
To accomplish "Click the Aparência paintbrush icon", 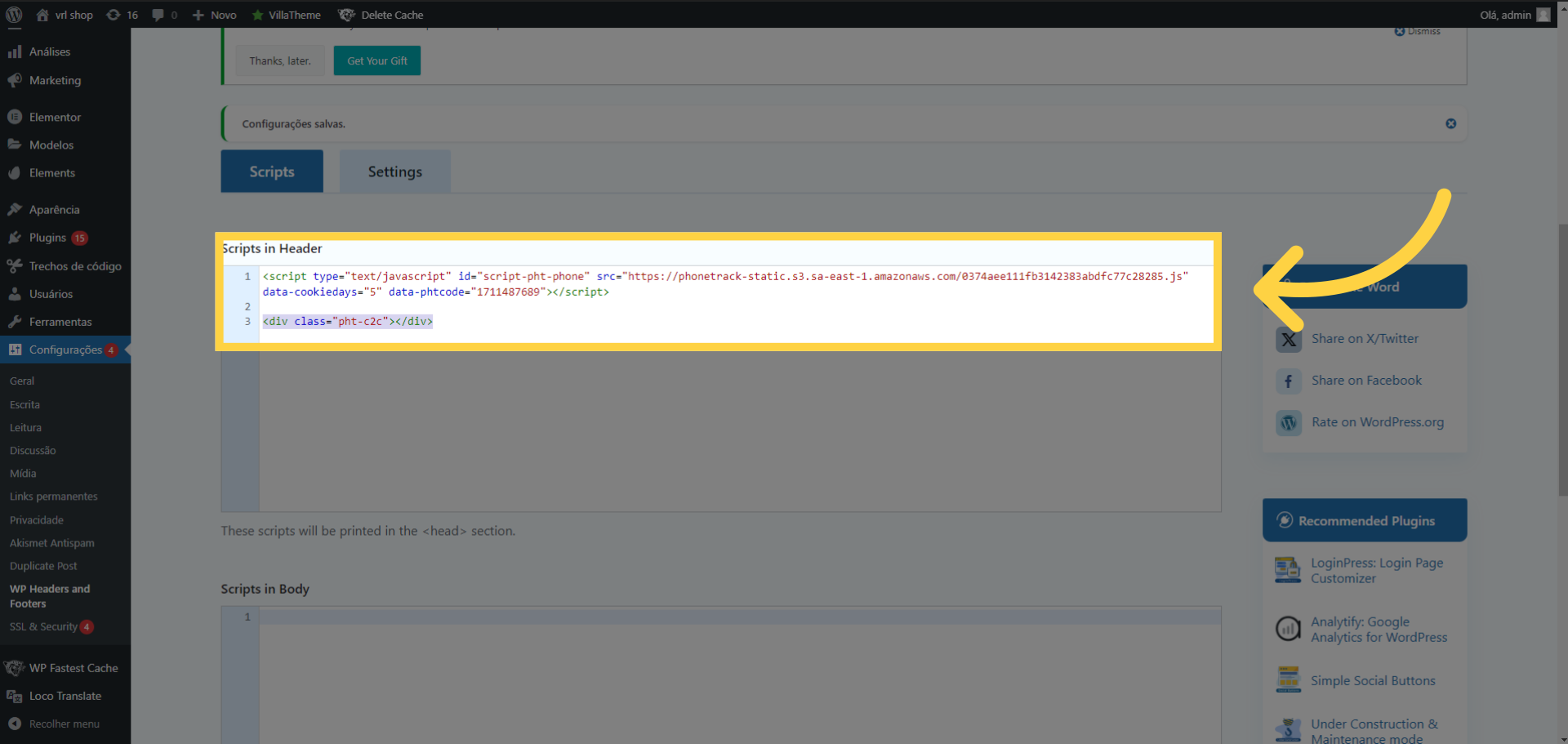I will (15, 209).
